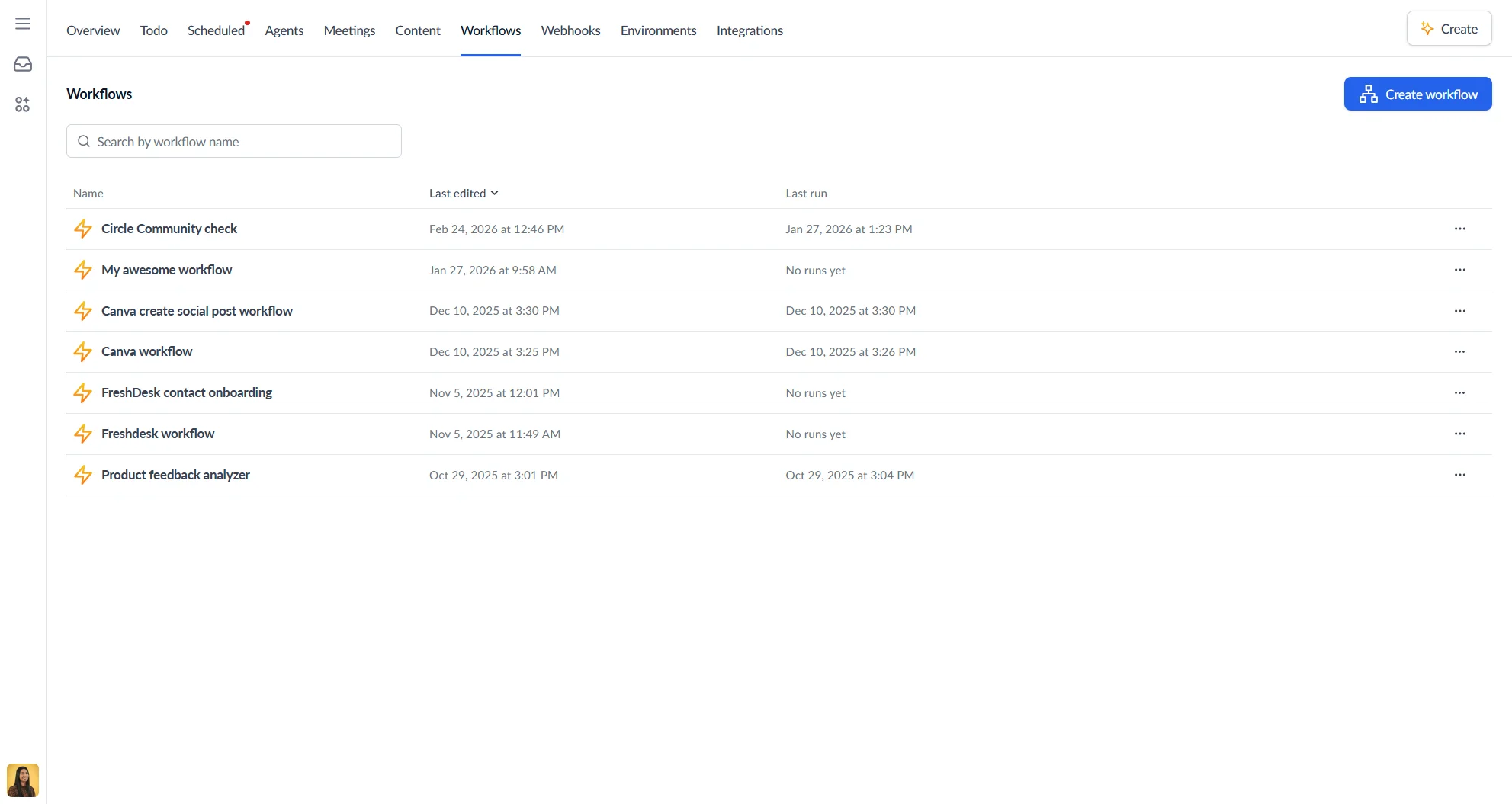
Task: Open the inbox from the left sidebar
Action: point(22,64)
